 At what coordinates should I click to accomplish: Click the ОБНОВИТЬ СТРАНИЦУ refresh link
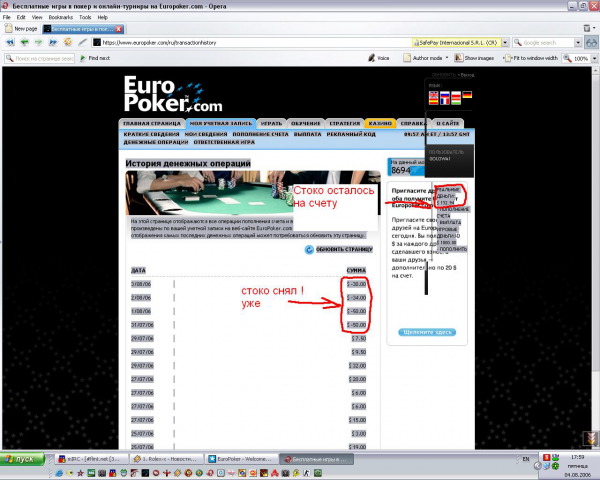coord(344,250)
